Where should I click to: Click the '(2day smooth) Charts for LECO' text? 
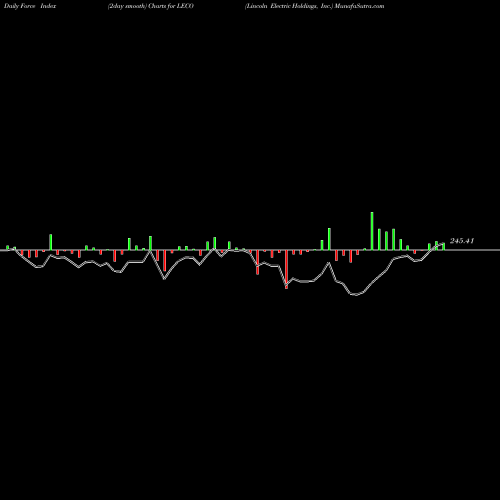tap(151, 6)
